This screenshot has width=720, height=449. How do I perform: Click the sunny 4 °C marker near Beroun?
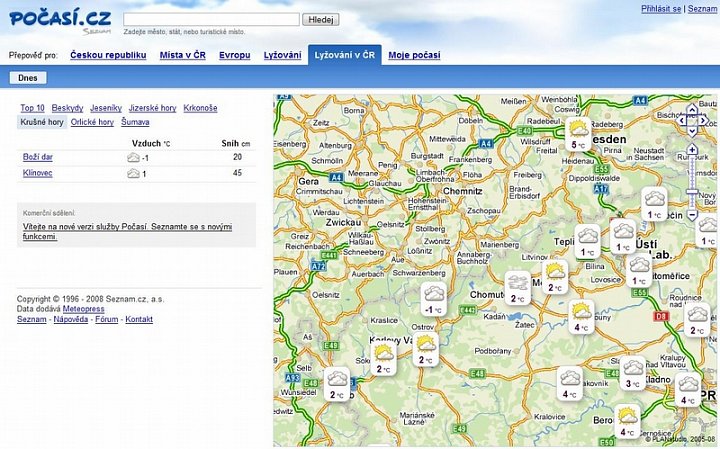[x=627, y=421]
